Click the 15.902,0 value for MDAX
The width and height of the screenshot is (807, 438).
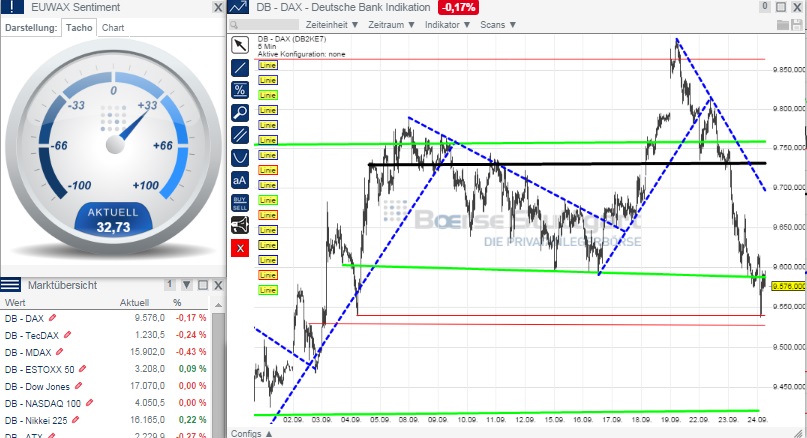click(148, 352)
